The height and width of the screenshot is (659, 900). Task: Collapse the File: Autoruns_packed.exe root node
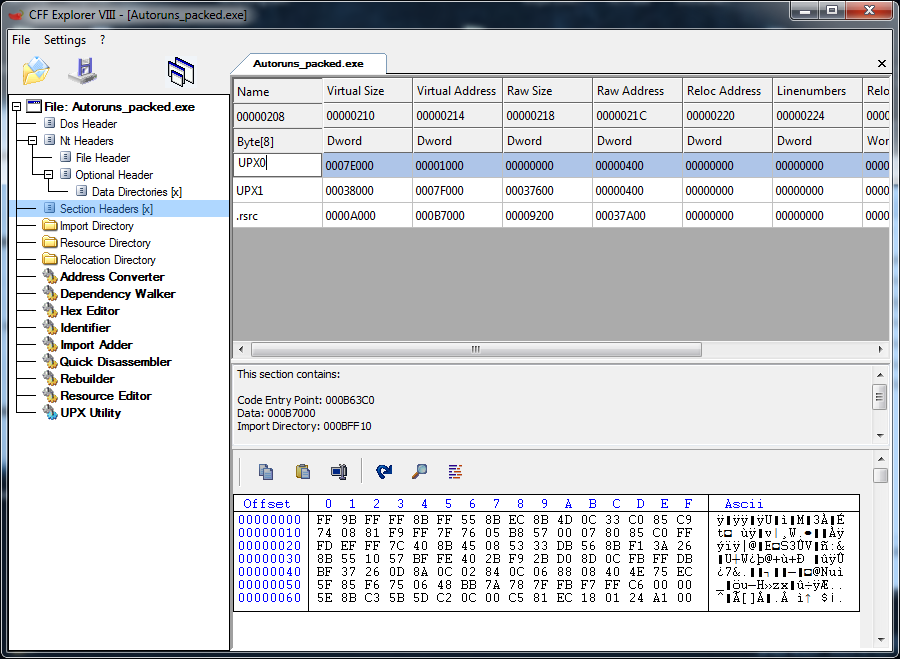(x=17, y=107)
